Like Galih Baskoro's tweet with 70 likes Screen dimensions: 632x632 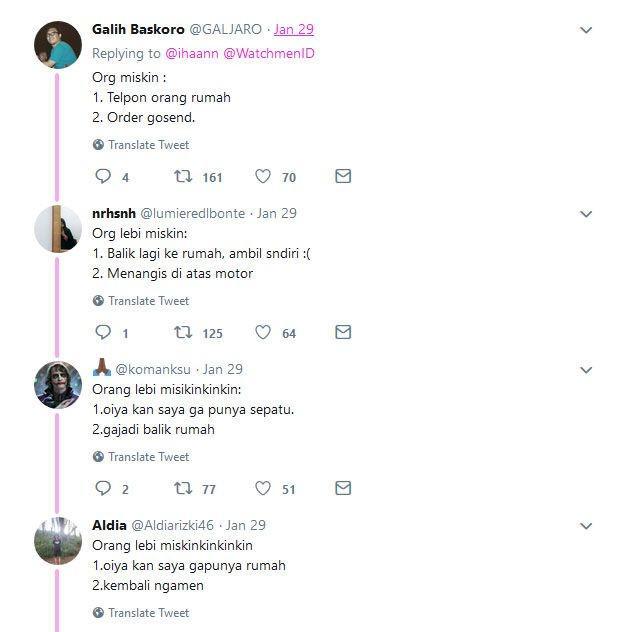pyautogui.click(x=263, y=177)
